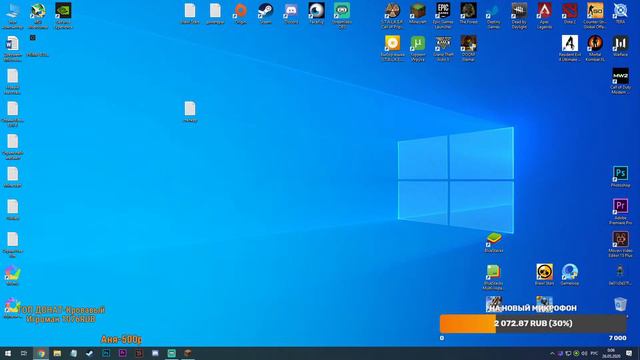640x360 pixels.
Task: Open Task View on the taskbar
Action: tap(24, 353)
